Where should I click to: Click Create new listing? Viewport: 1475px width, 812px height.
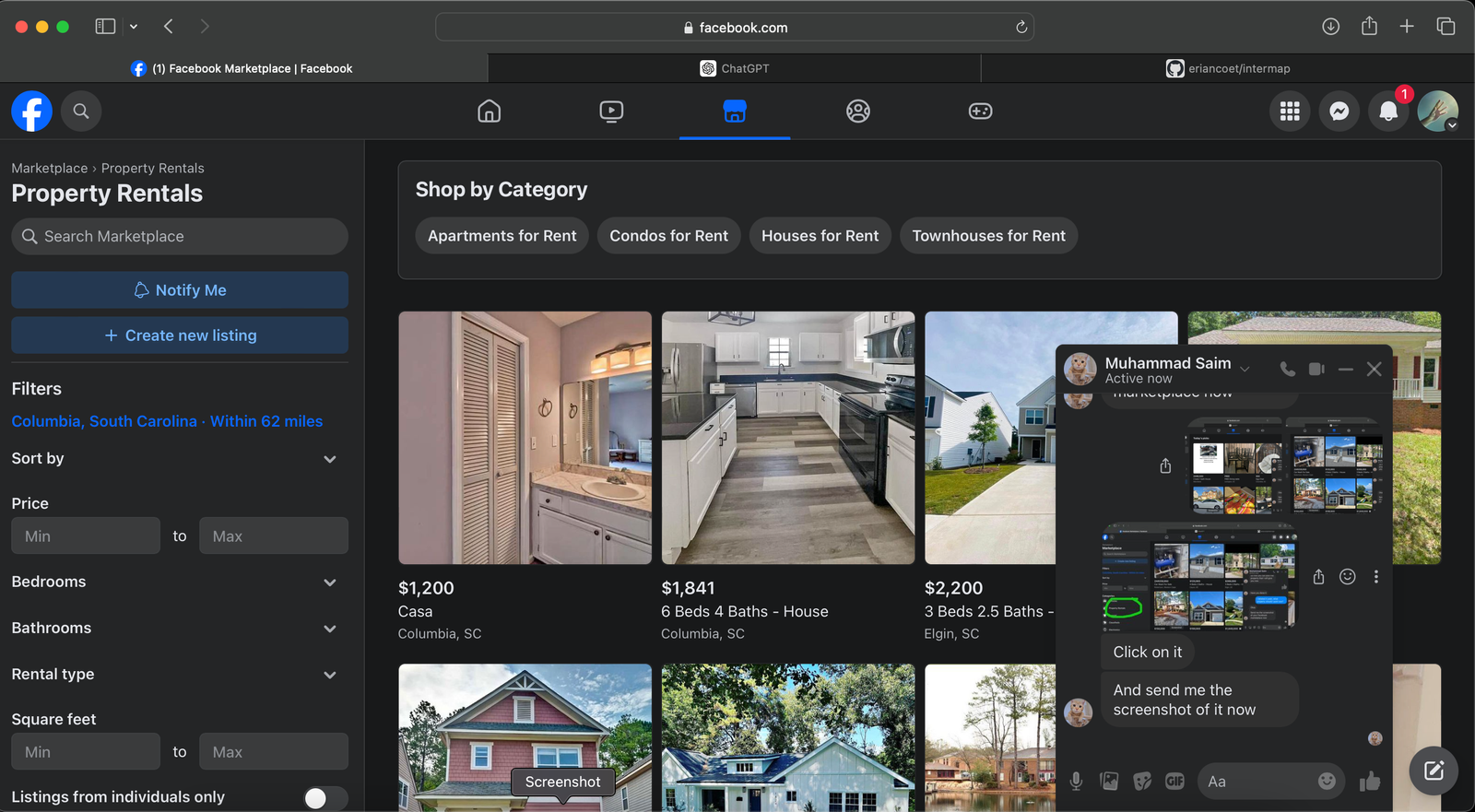pos(180,335)
